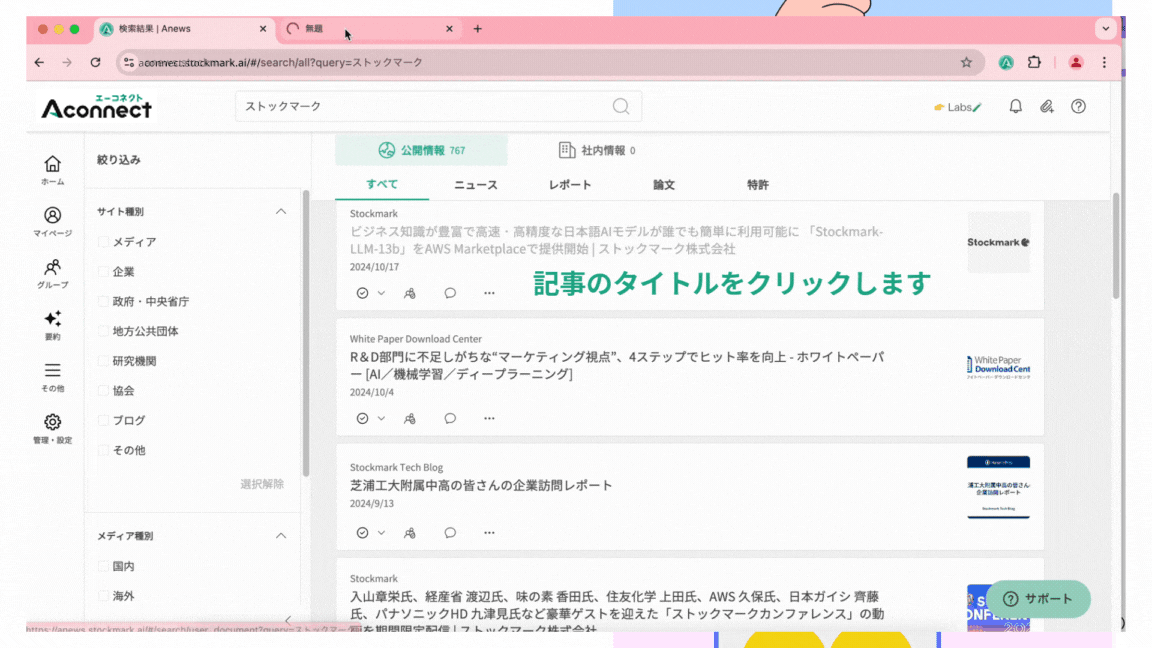
Task: Check the 国内 media type filter
Action: [x=104, y=566]
